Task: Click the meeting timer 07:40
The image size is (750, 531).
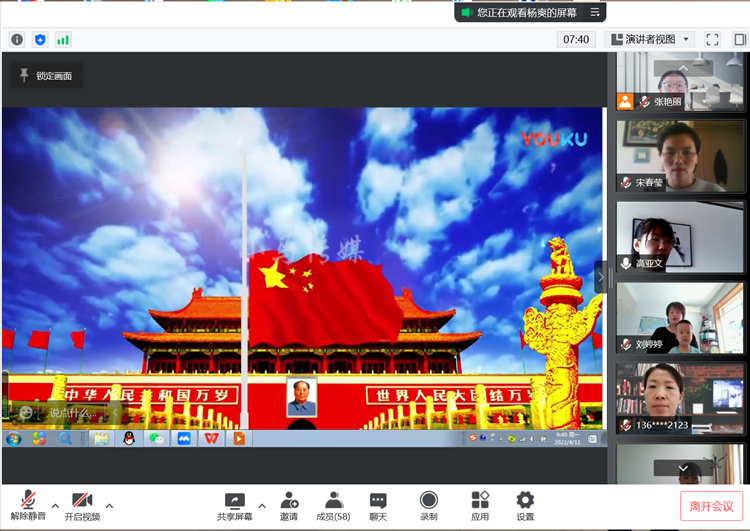Action: tap(576, 39)
